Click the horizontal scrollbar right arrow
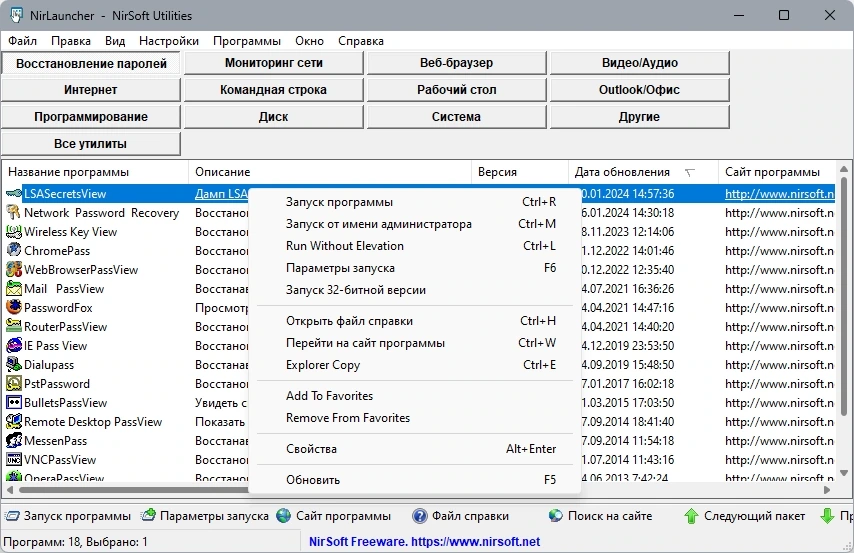The image size is (854, 553). (x=827, y=490)
